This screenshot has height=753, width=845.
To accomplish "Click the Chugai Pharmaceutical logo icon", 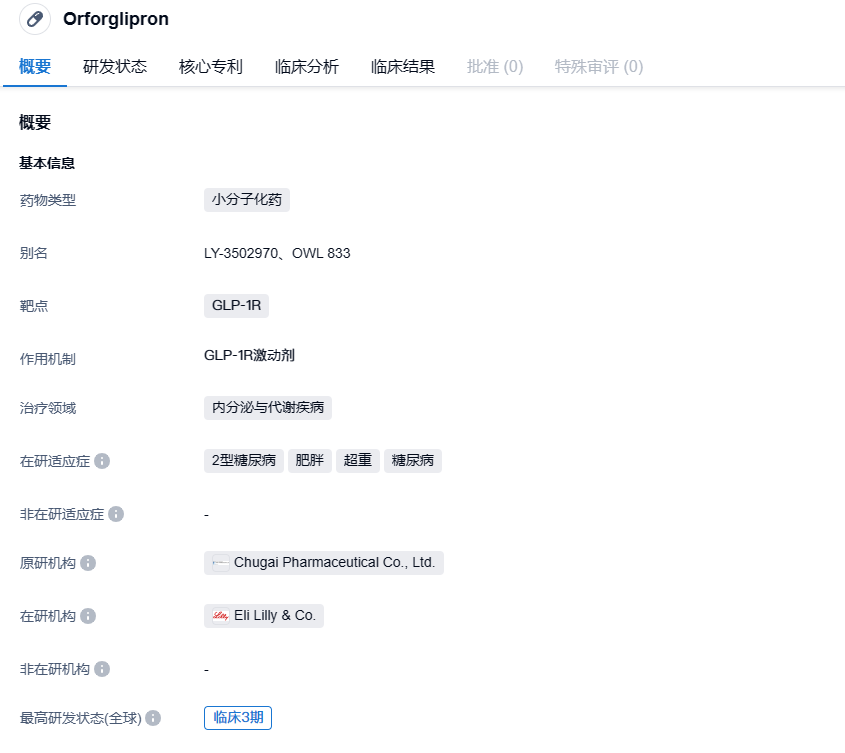I will click(220, 563).
